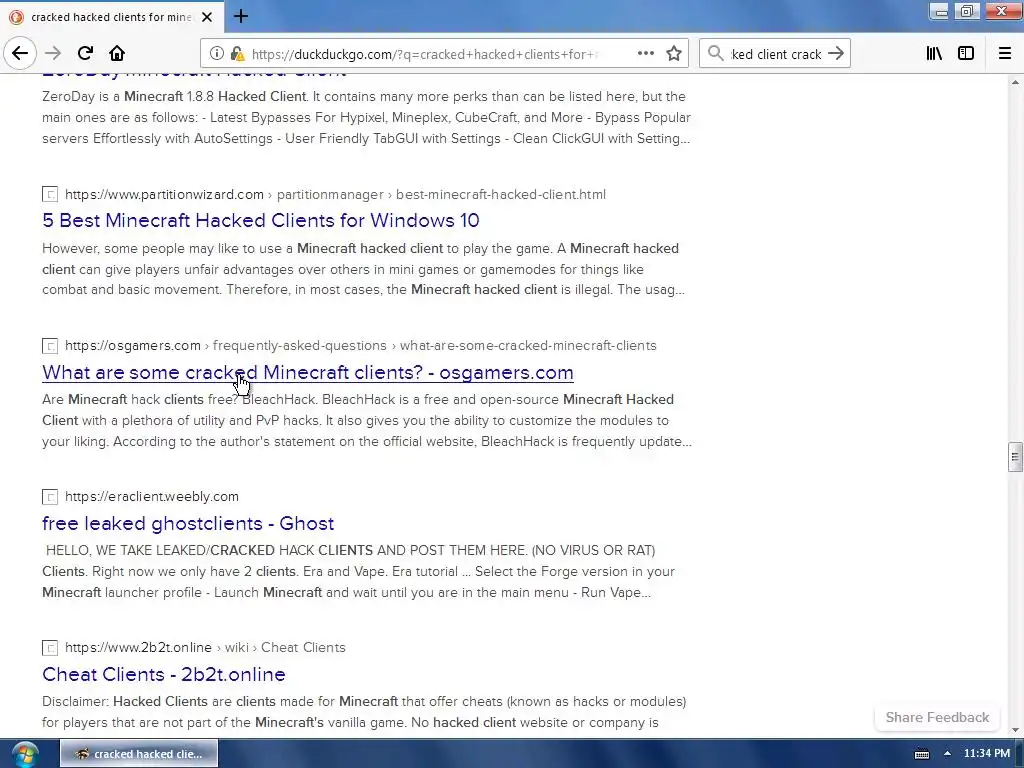The image size is (1024, 768).
Task: Open 5 Best Minecraft Hacked Clients link
Action: [x=261, y=220]
